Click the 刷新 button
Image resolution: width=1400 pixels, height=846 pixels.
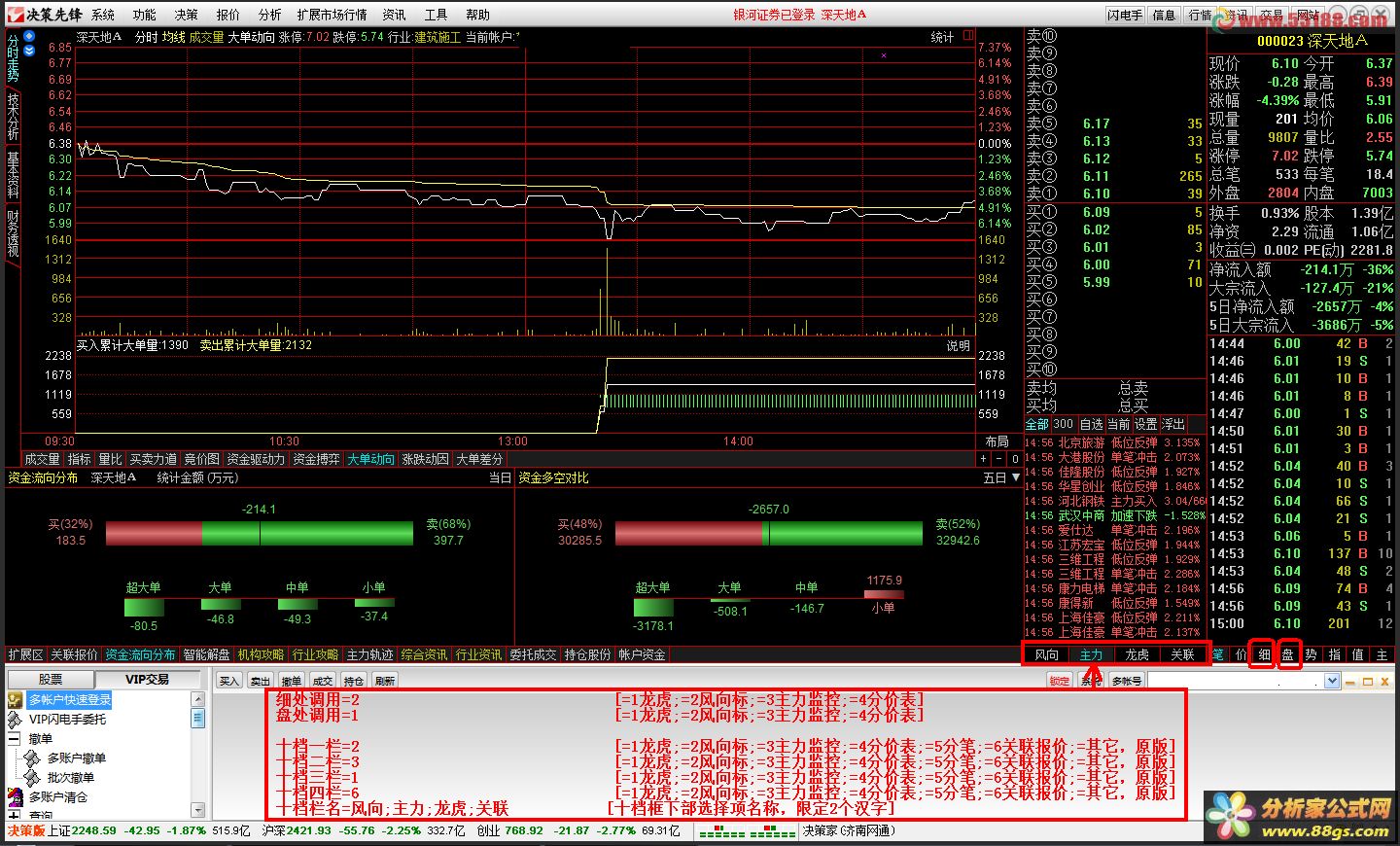(x=385, y=681)
